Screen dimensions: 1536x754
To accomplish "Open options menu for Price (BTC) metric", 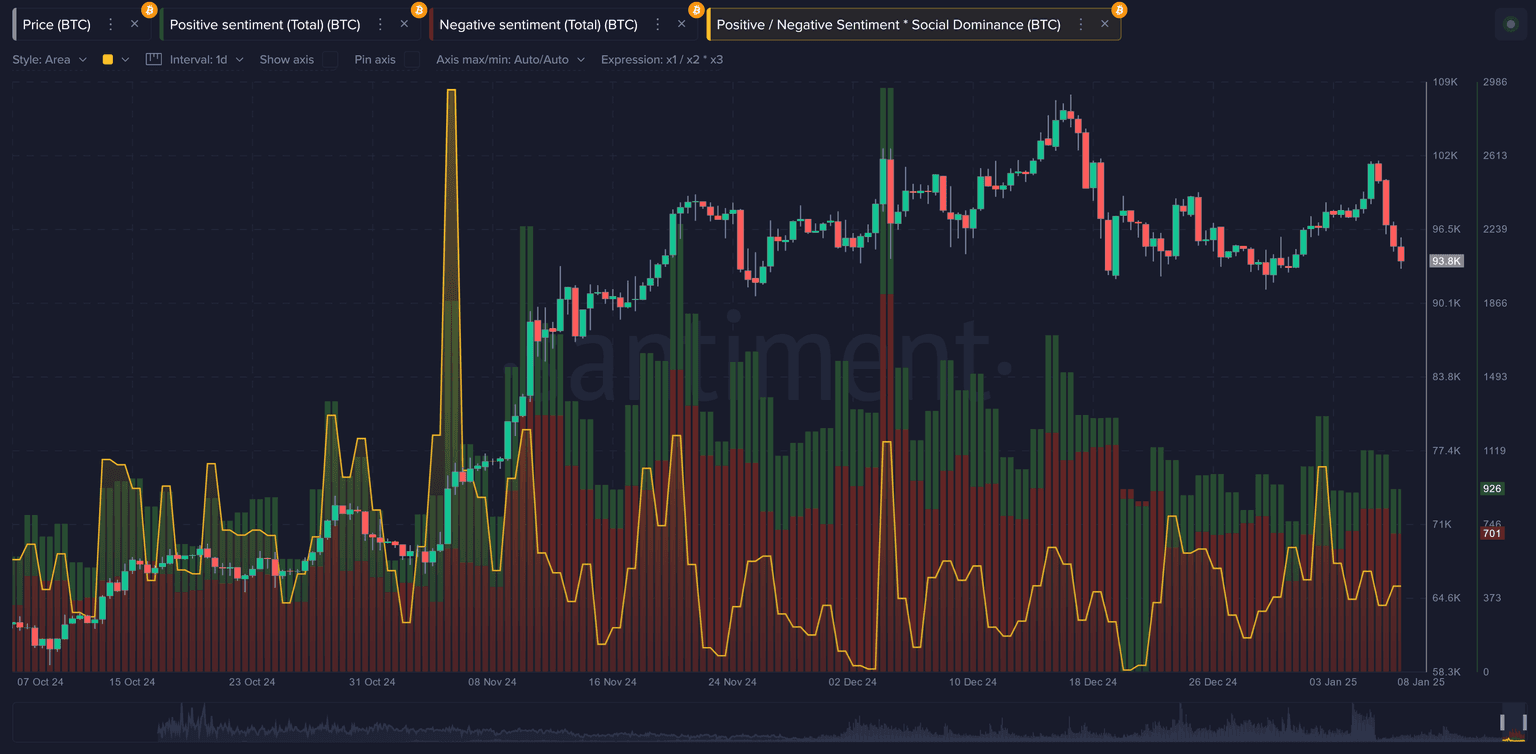I will [x=111, y=24].
